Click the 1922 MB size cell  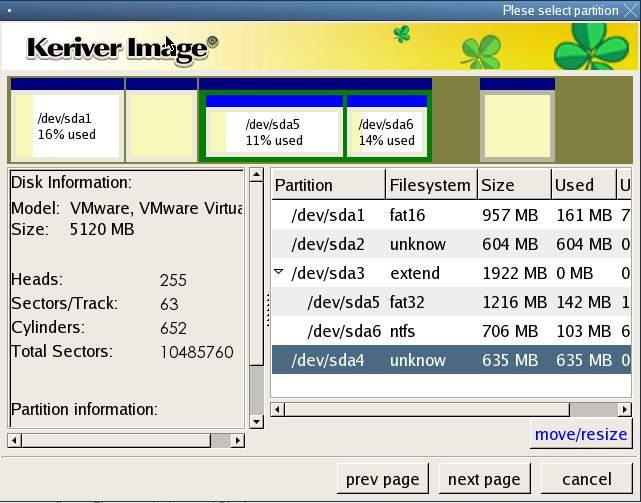514,273
